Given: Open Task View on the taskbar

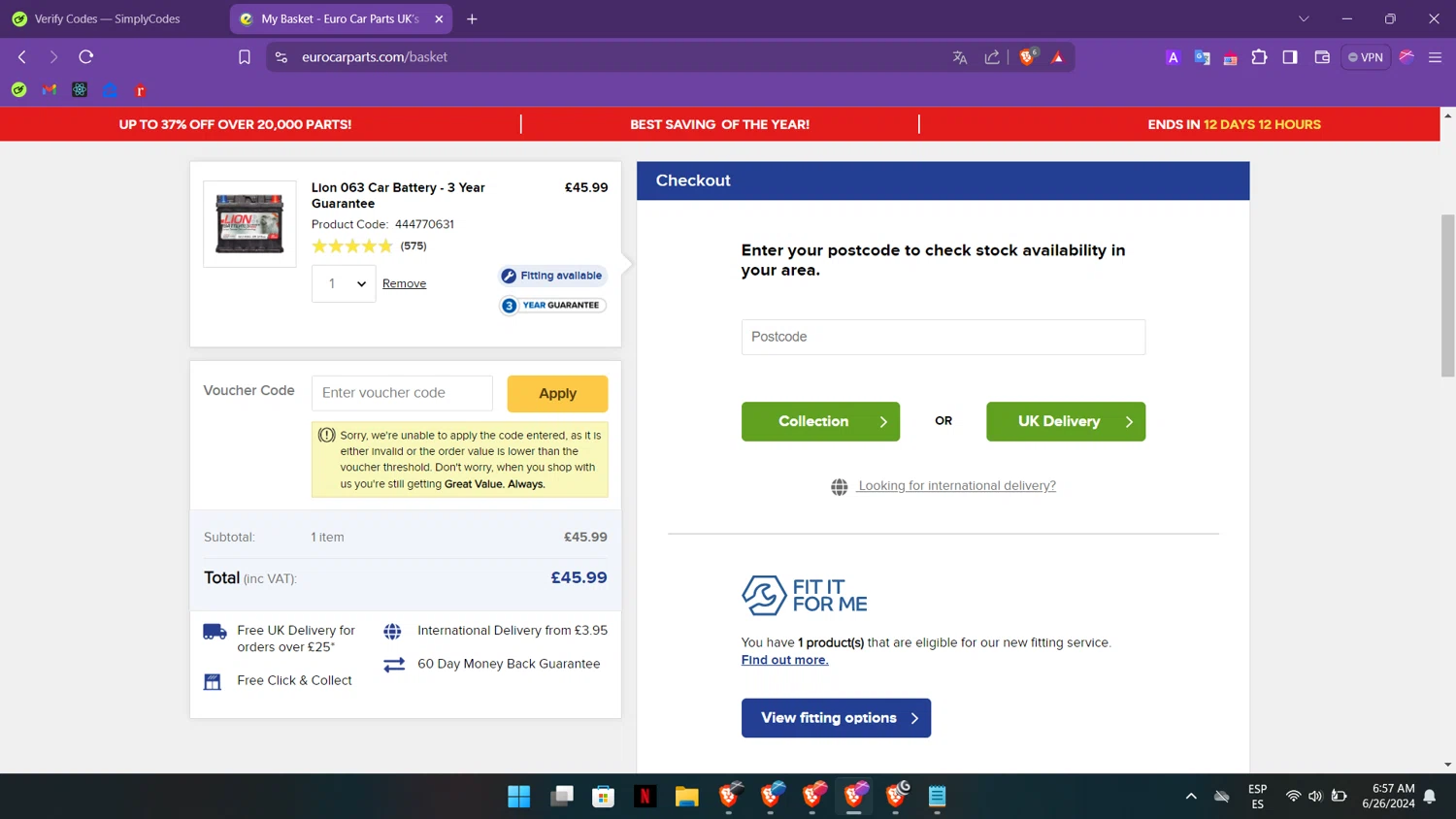Looking at the screenshot, I should point(561,797).
